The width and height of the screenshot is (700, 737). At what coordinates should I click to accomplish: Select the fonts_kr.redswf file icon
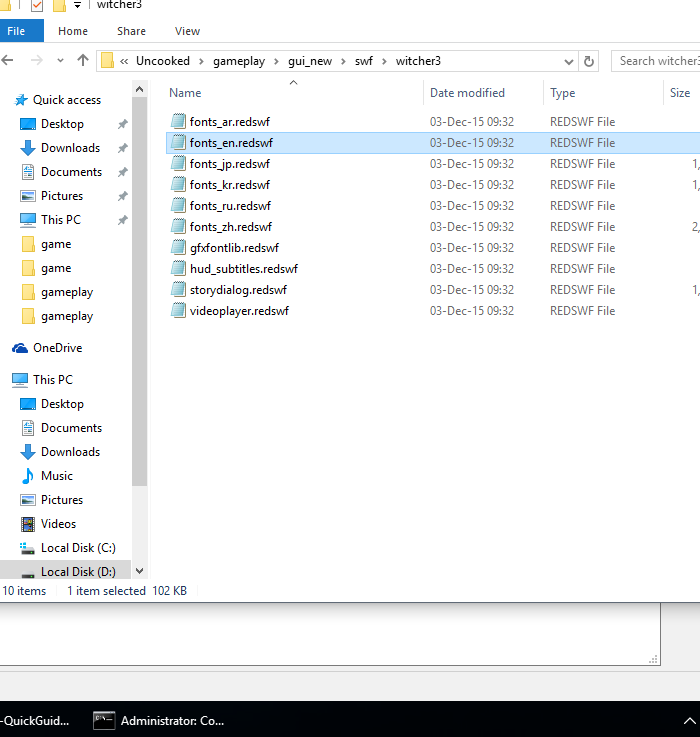coord(178,184)
